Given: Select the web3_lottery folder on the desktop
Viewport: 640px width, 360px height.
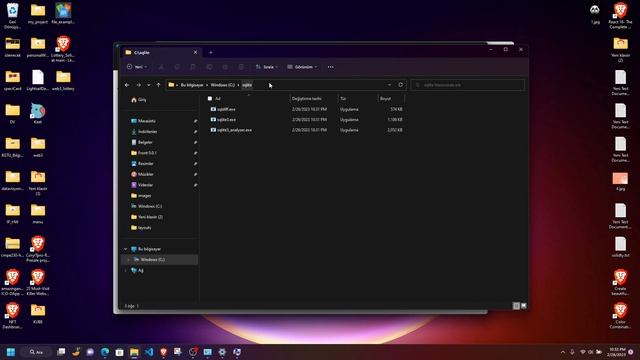Looking at the screenshot, I should click(63, 81).
